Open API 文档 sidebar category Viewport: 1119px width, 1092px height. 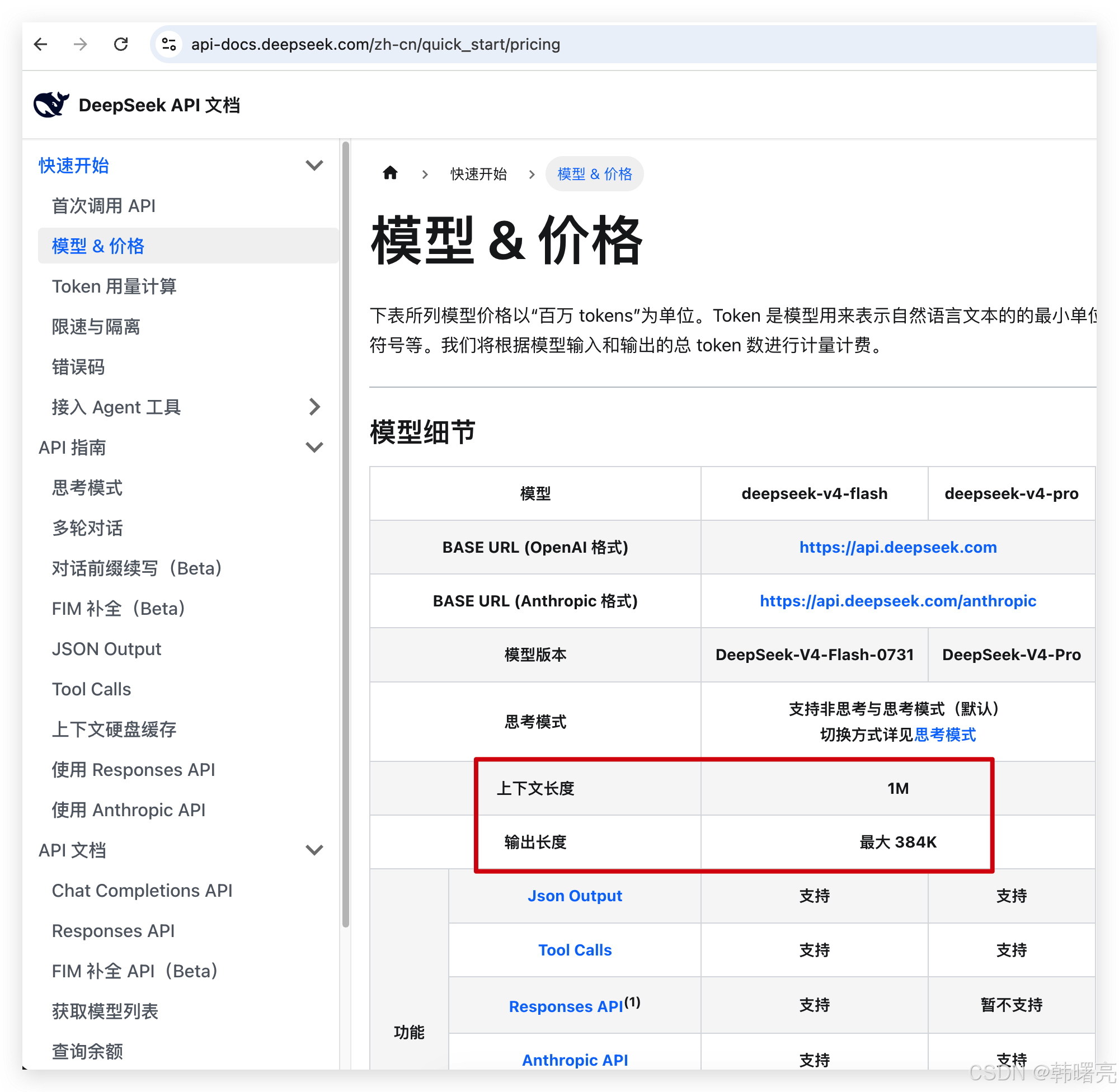(x=72, y=850)
